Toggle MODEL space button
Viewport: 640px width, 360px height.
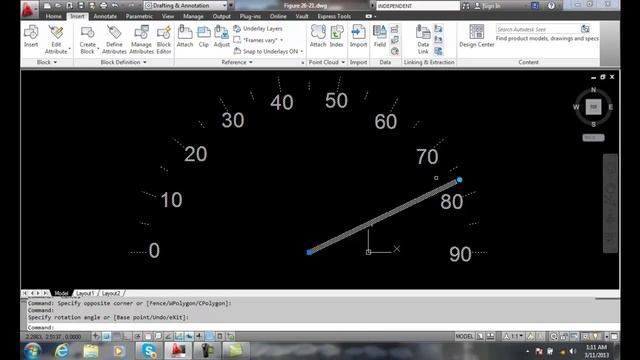(x=464, y=336)
